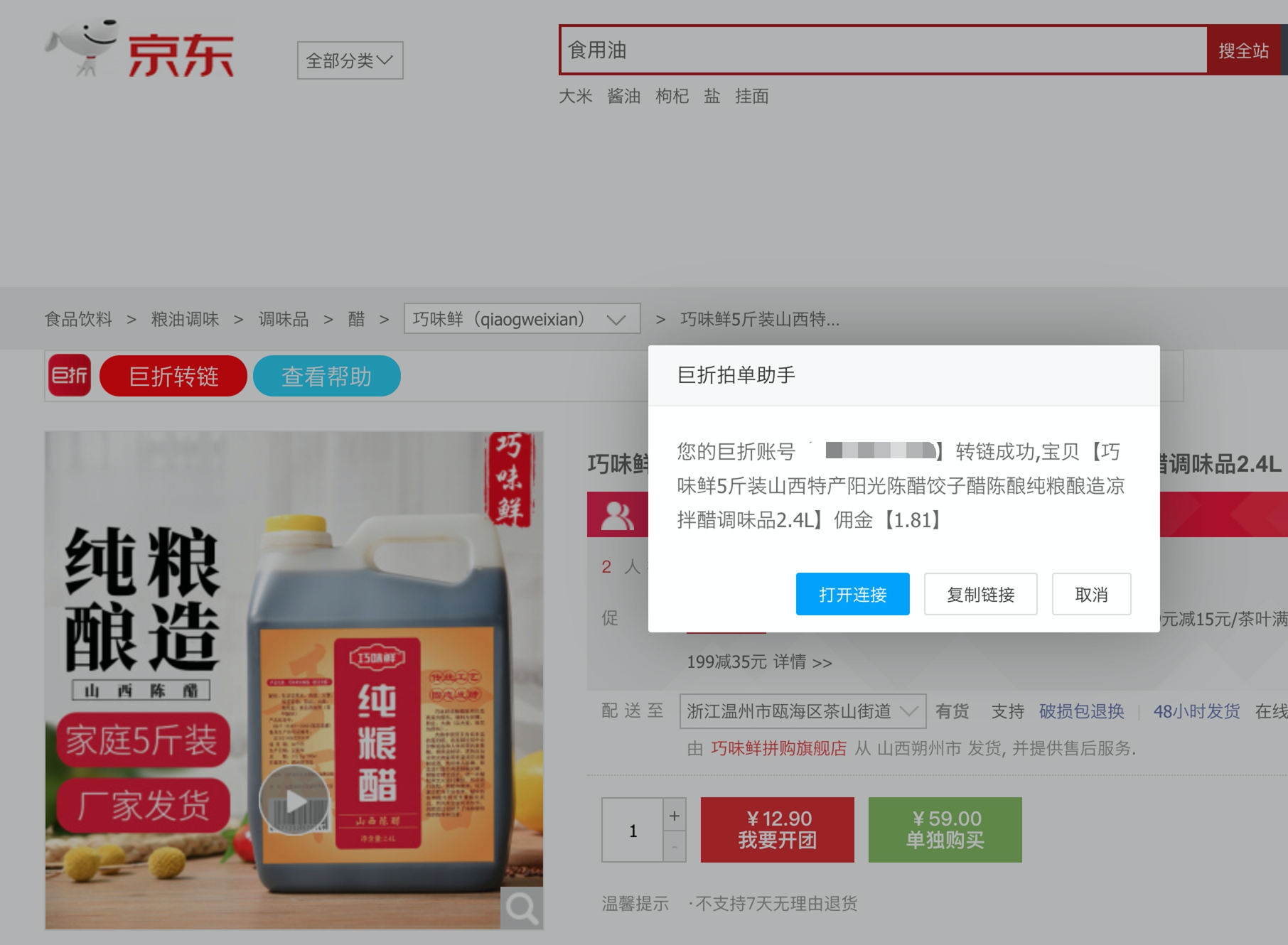
Task: Play the product video on the vinegar image
Action: pyautogui.click(x=294, y=801)
